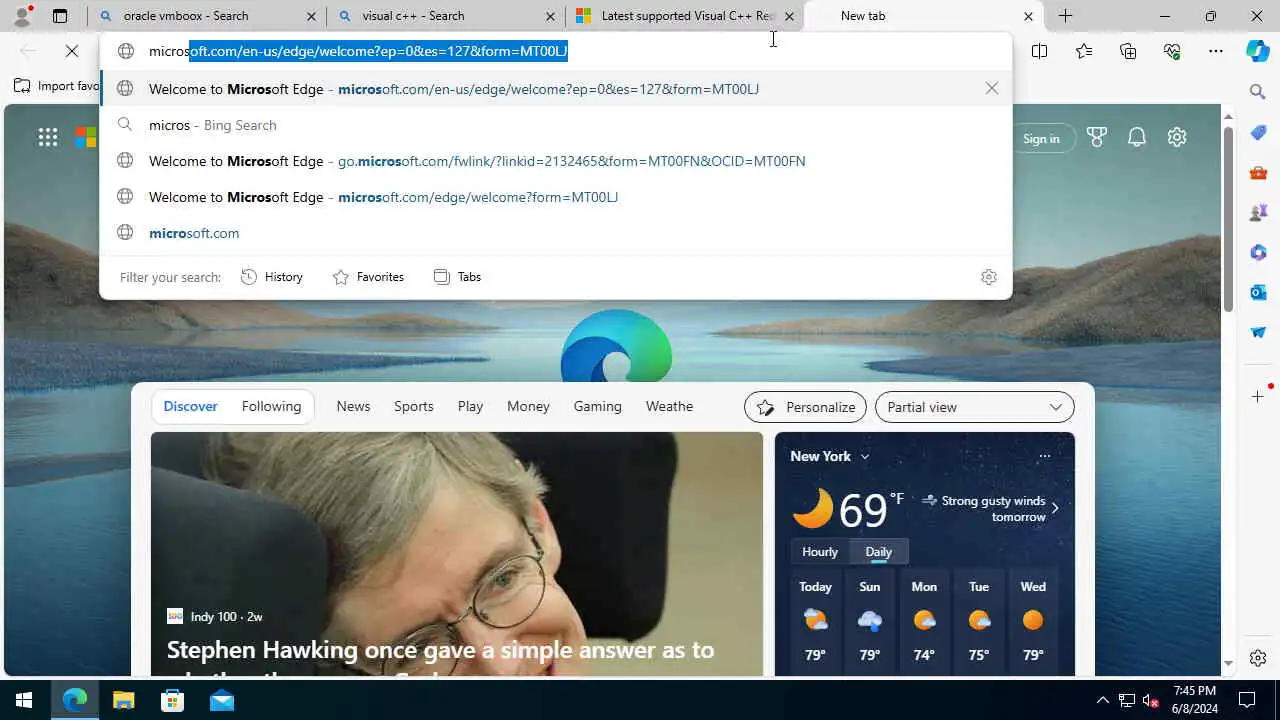Open File Explorer from the taskbar
This screenshot has height=720, width=1280.
click(x=123, y=700)
